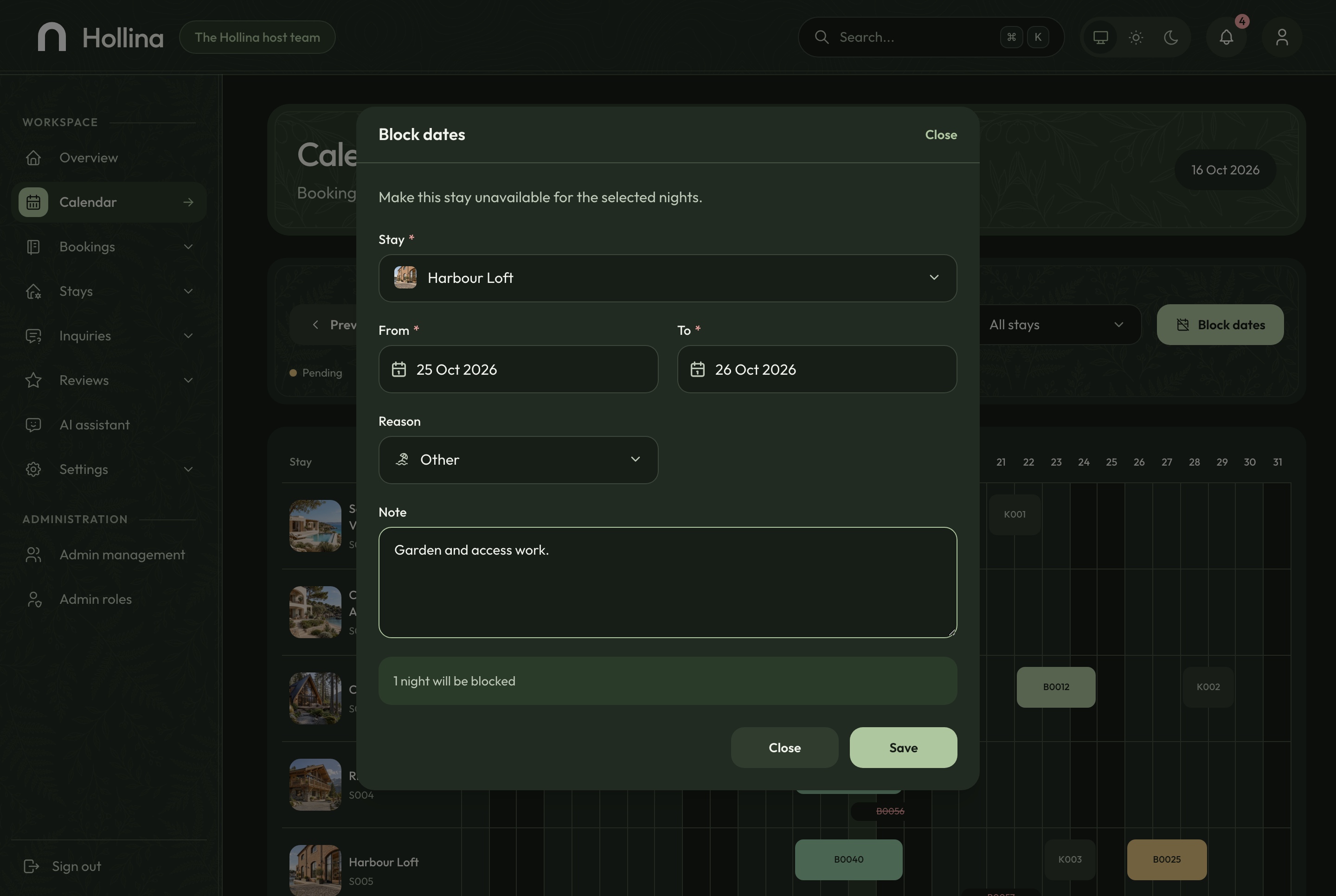Click the Calendar sidebar icon
The width and height of the screenshot is (1336, 896).
(33, 202)
